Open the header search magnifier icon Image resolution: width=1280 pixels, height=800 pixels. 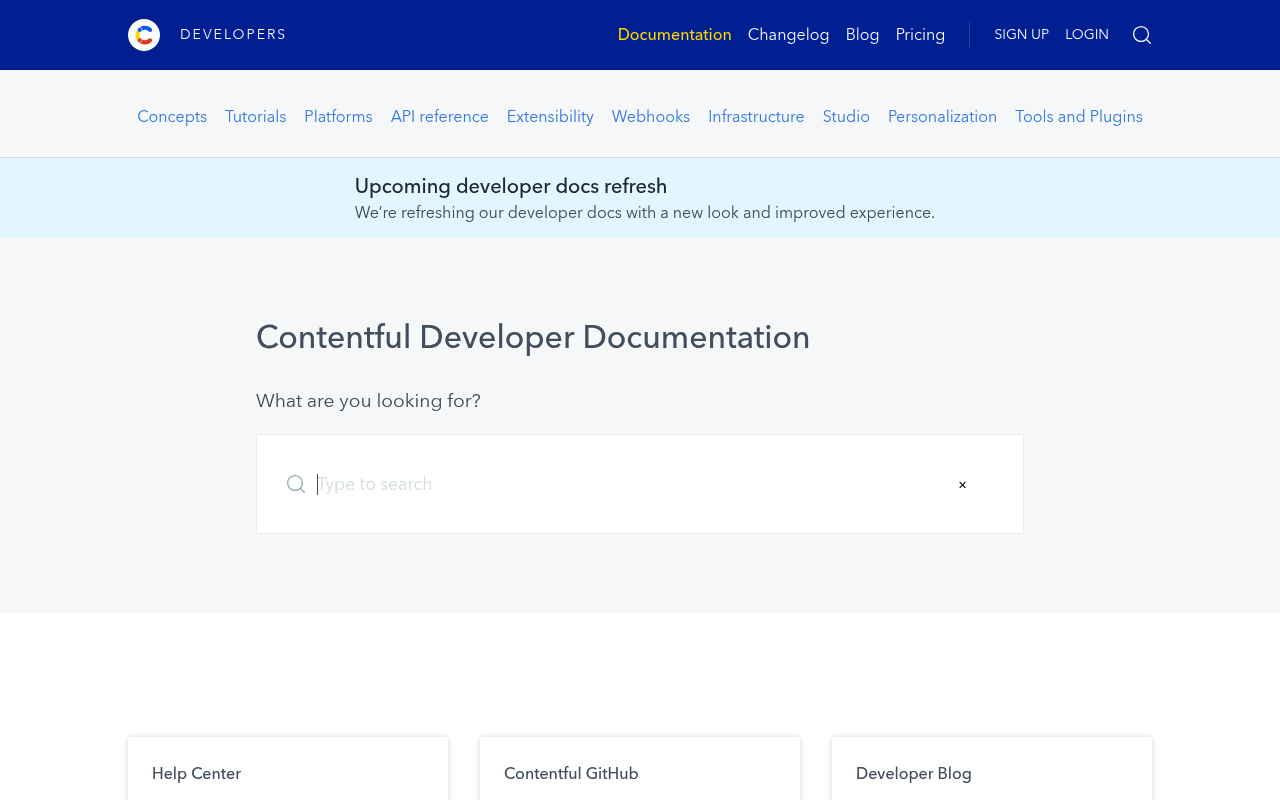[1142, 35]
